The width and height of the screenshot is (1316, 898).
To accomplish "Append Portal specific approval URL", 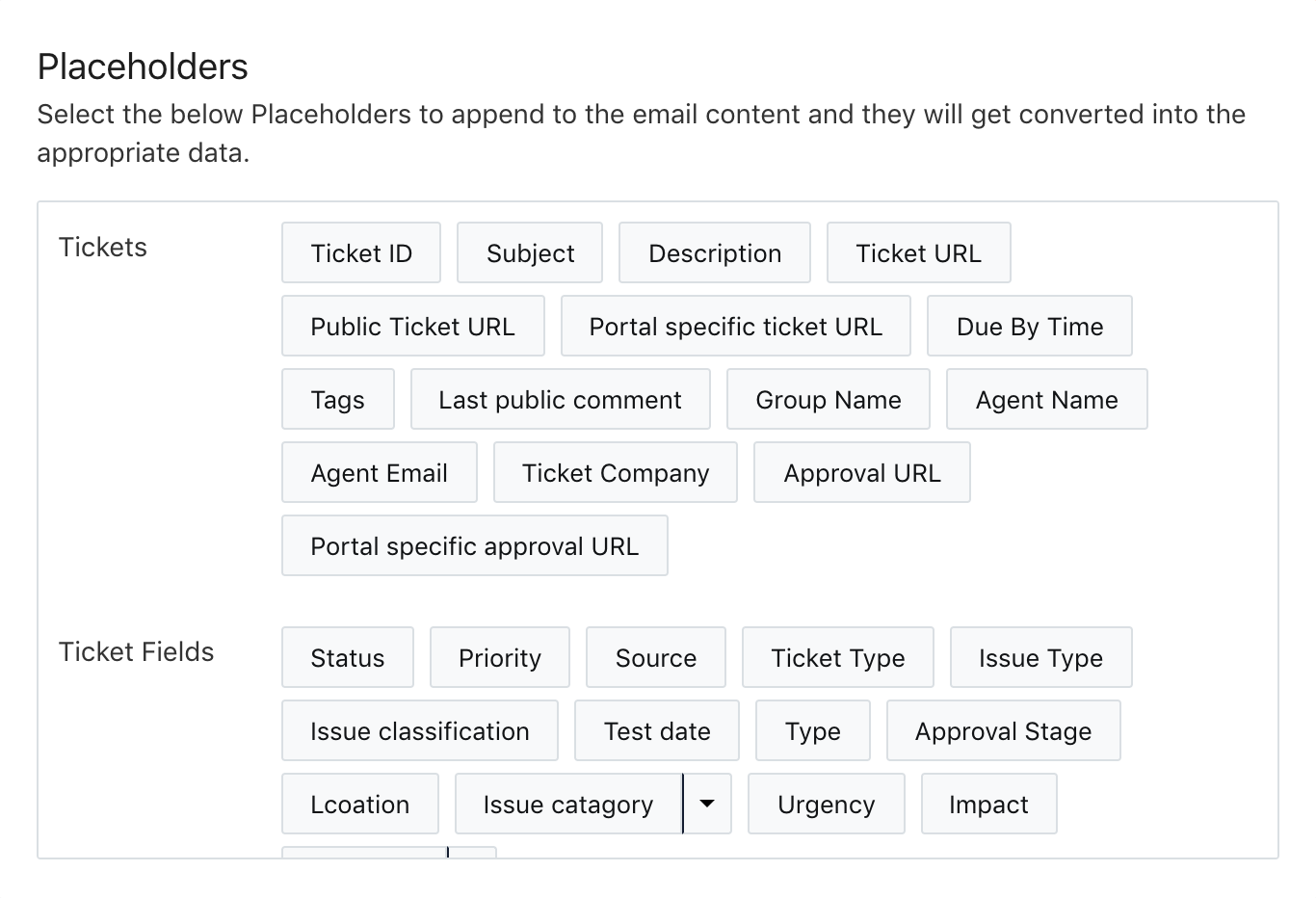I will tap(475, 545).
